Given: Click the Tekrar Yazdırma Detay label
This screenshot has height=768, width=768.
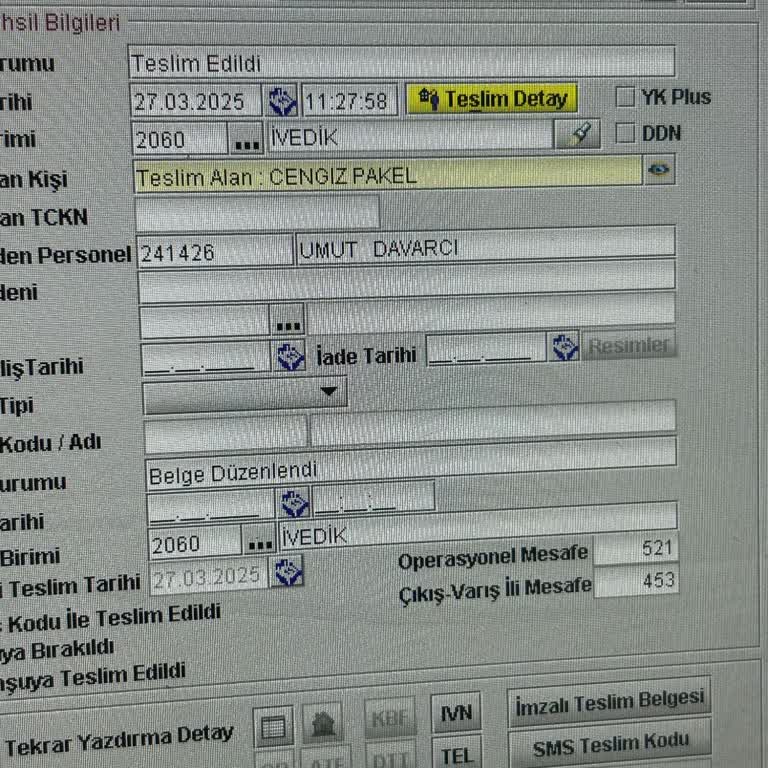Looking at the screenshot, I should coord(119,740).
